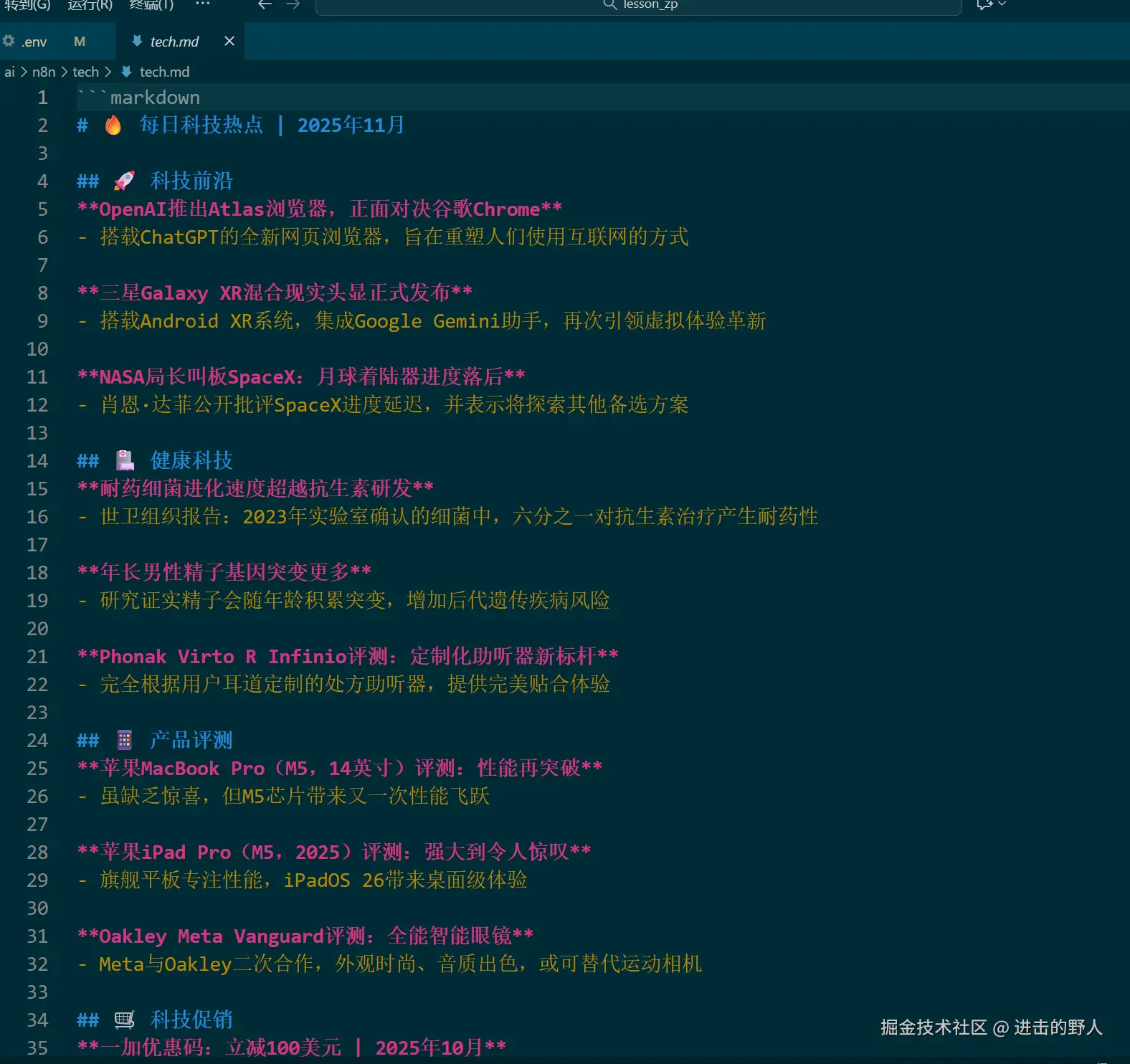Click bold line 苹果iPad Pro评测
This screenshot has width=1130, height=1064.
335,852
